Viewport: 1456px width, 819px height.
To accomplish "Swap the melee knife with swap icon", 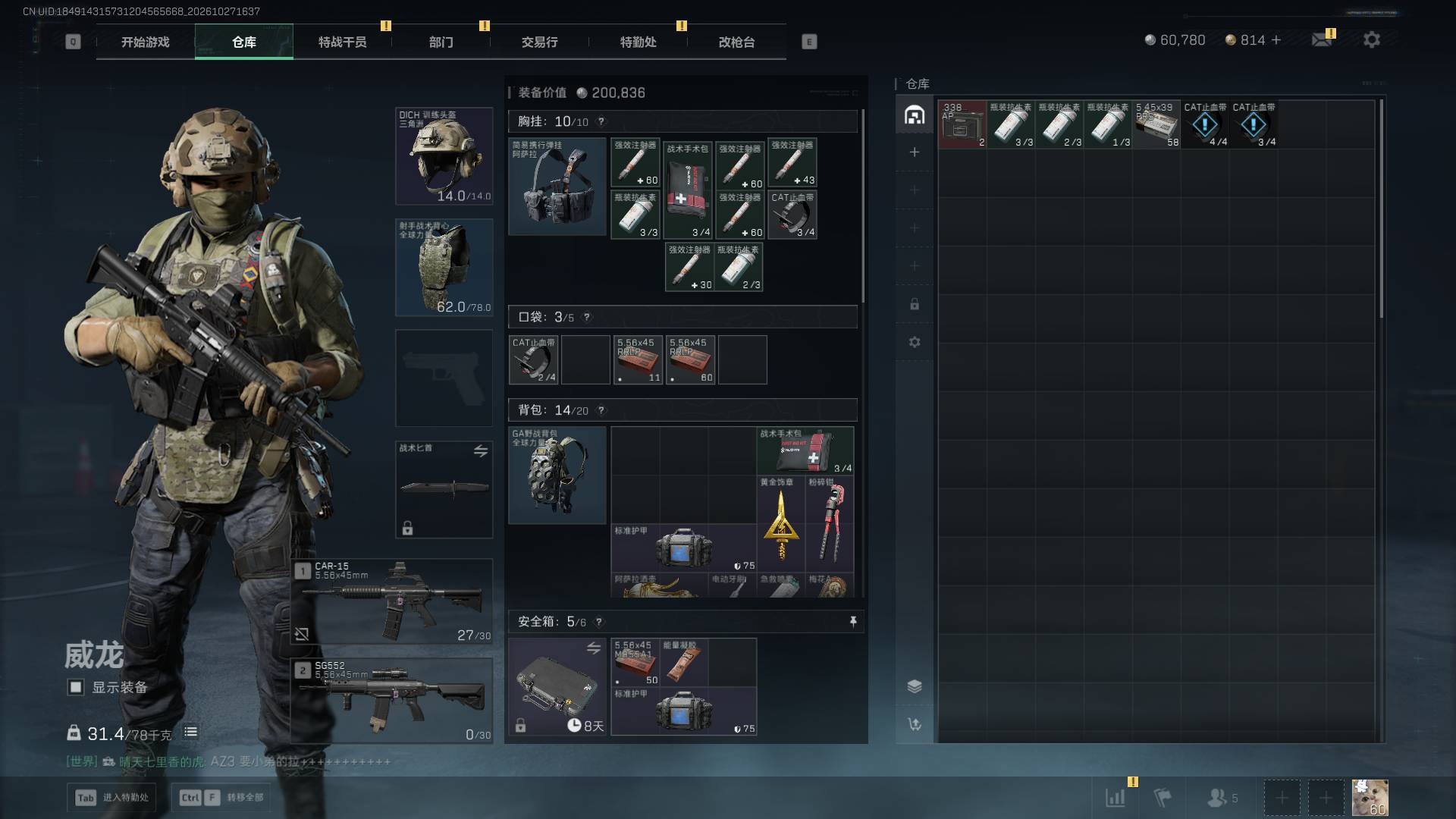I will point(481,451).
